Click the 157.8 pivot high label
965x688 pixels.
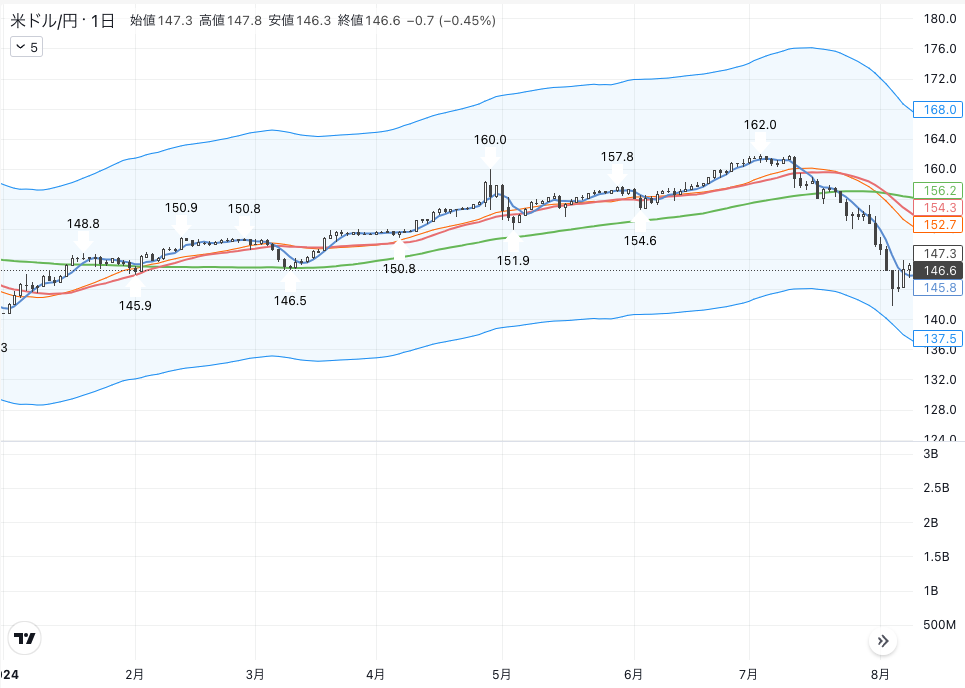617,157
